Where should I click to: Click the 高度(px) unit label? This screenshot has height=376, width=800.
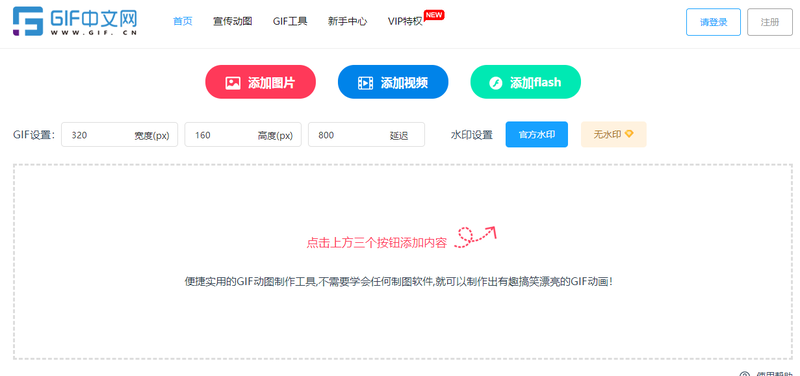(276, 136)
